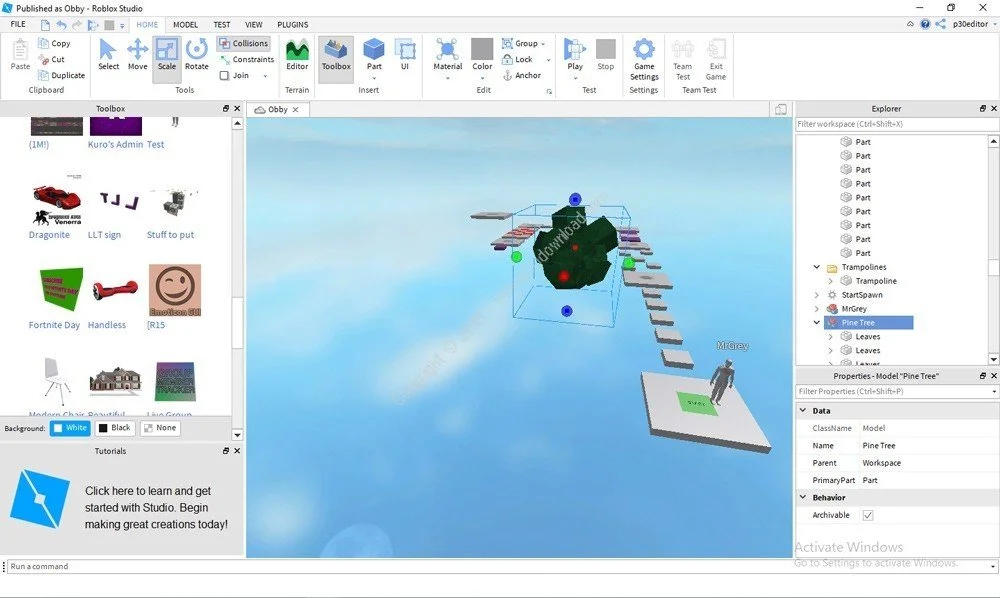Open the Material picker
The image size is (1000, 598).
pos(448,54)
